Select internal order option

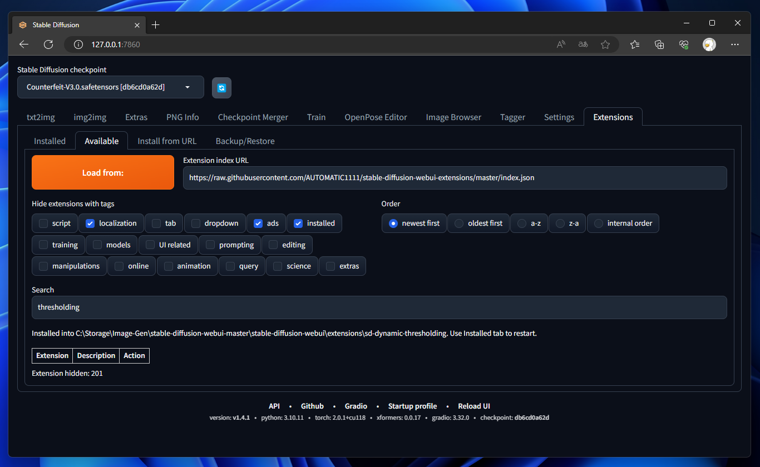pos(599,223)
